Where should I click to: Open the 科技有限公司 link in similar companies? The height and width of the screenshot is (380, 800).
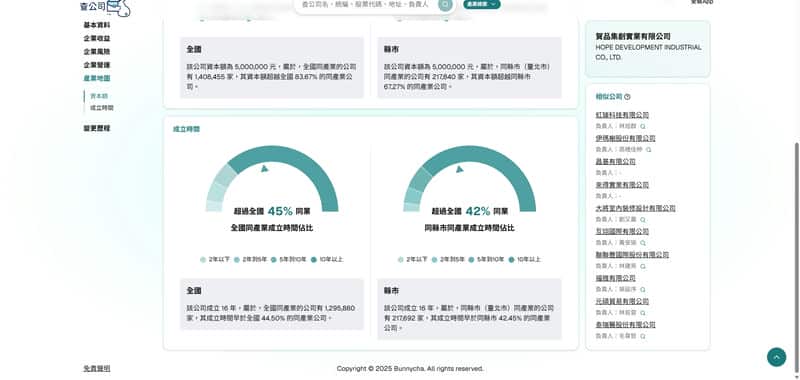pyautogui.click(x=622, y=115)
